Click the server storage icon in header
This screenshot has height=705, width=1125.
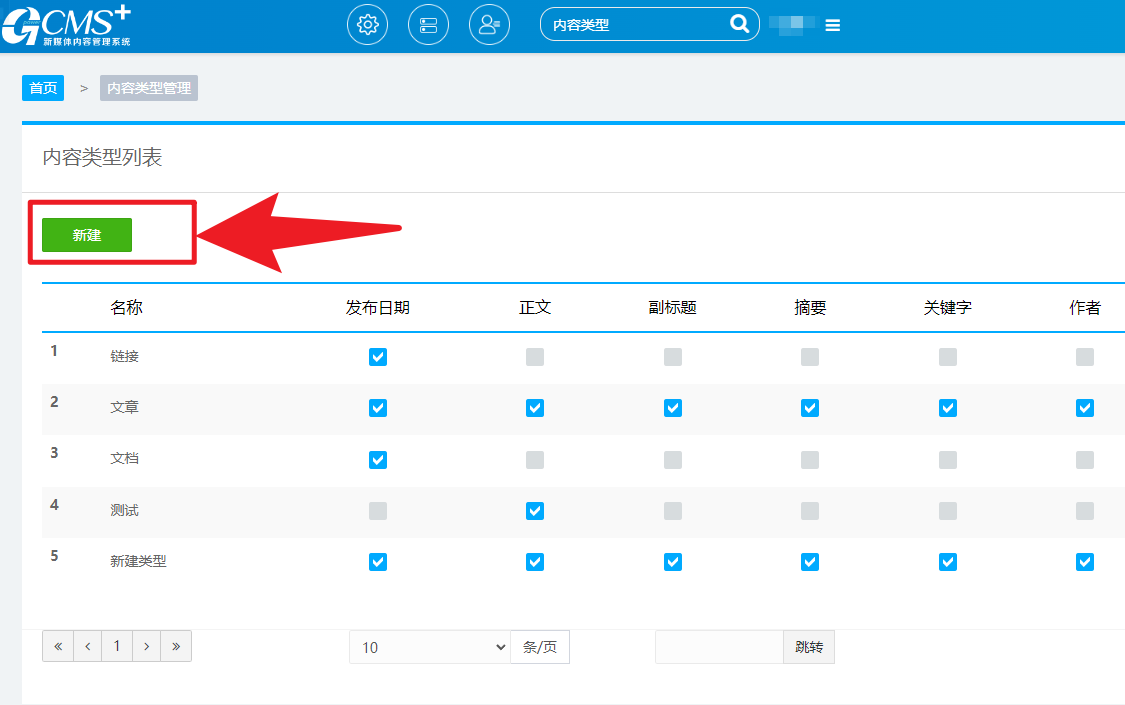click(x=428, y=25)
